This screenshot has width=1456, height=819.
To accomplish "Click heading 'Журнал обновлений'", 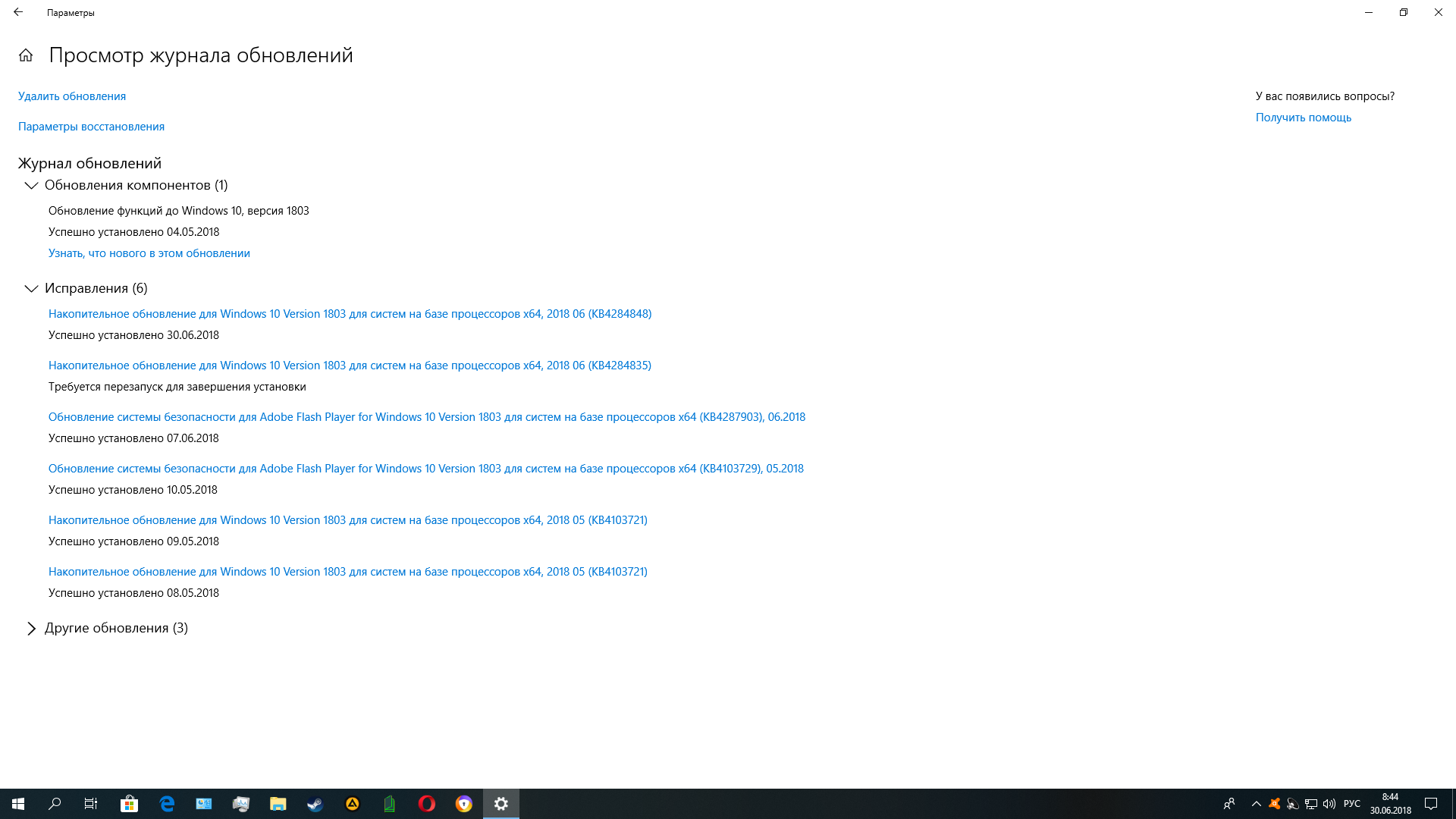I will pyautogui.click(x=90, y=163).
